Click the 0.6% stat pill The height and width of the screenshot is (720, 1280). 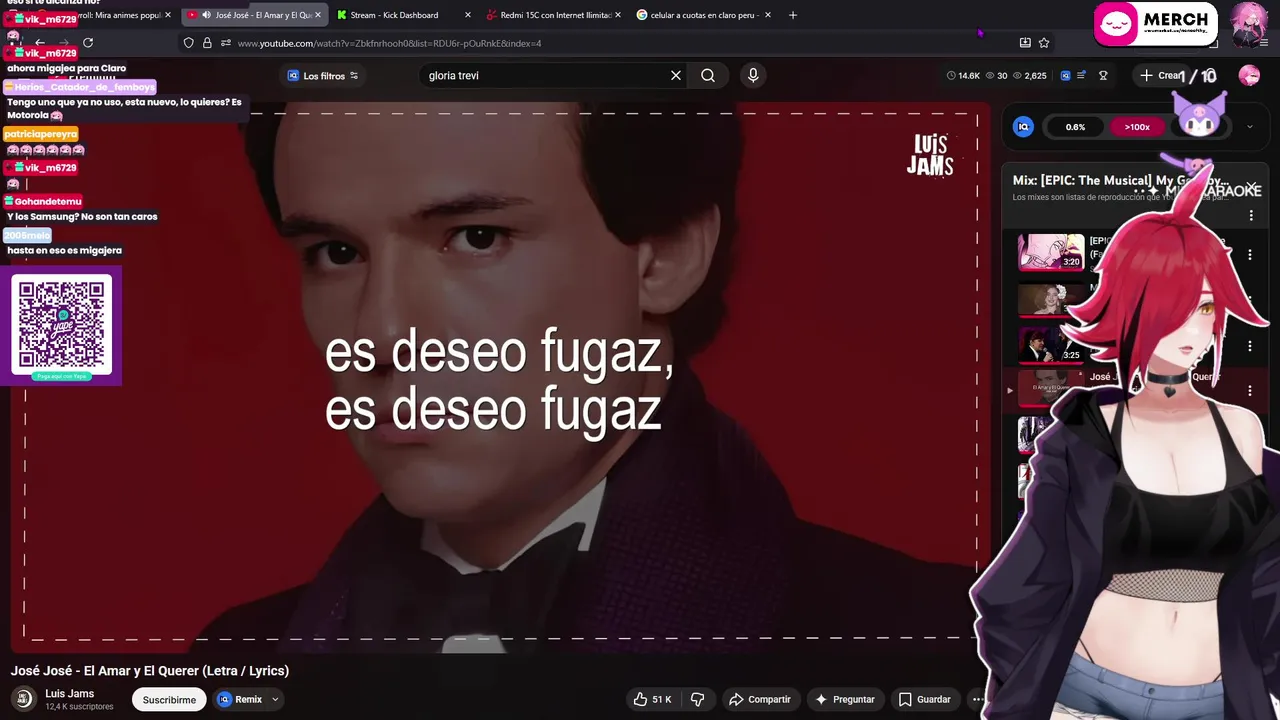click(x=1075, y=127)
